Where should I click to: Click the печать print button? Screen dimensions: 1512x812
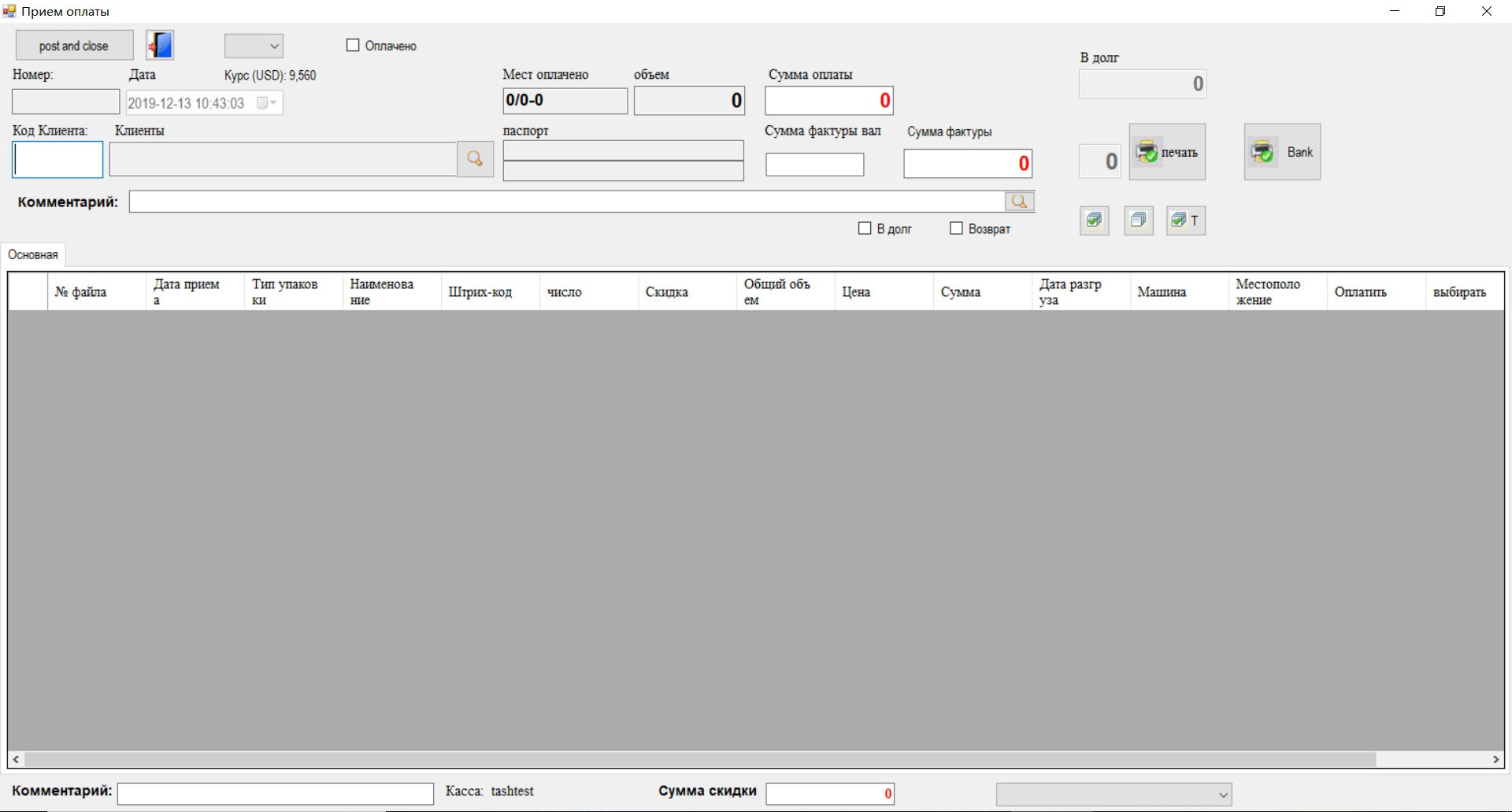point(1166,152)
